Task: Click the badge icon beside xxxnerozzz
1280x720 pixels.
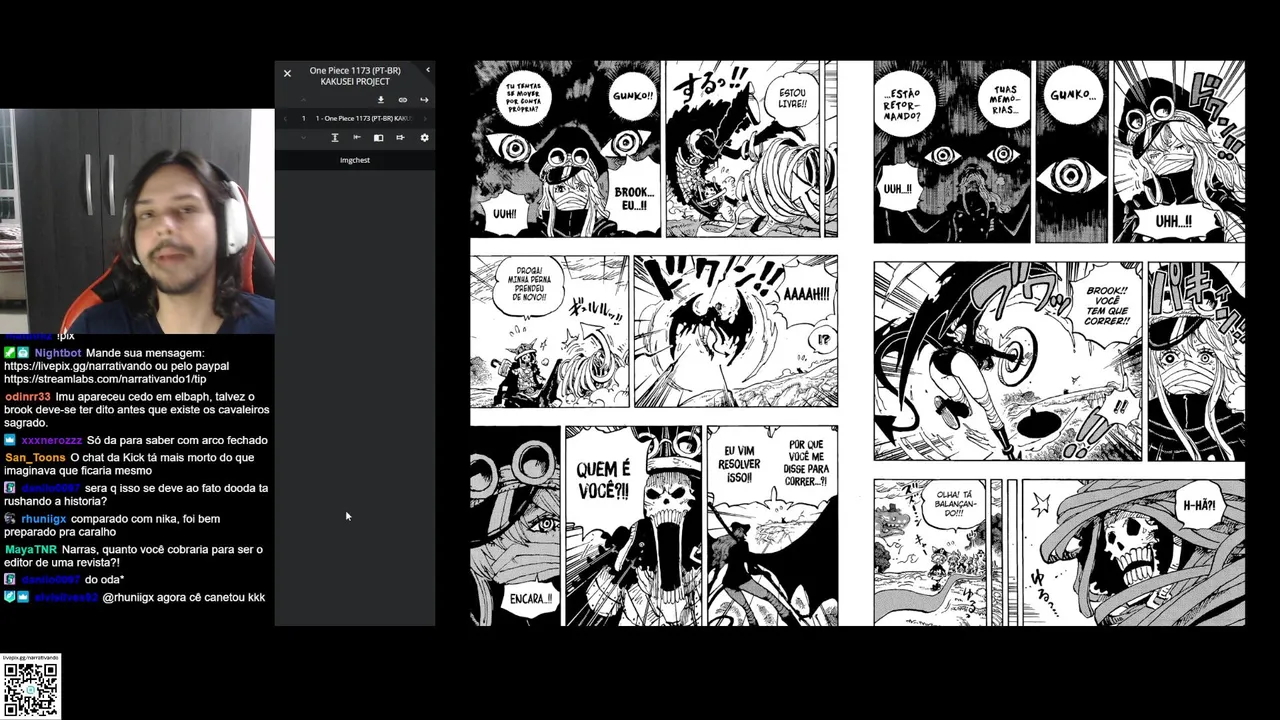Action: (x=10, y=440)
